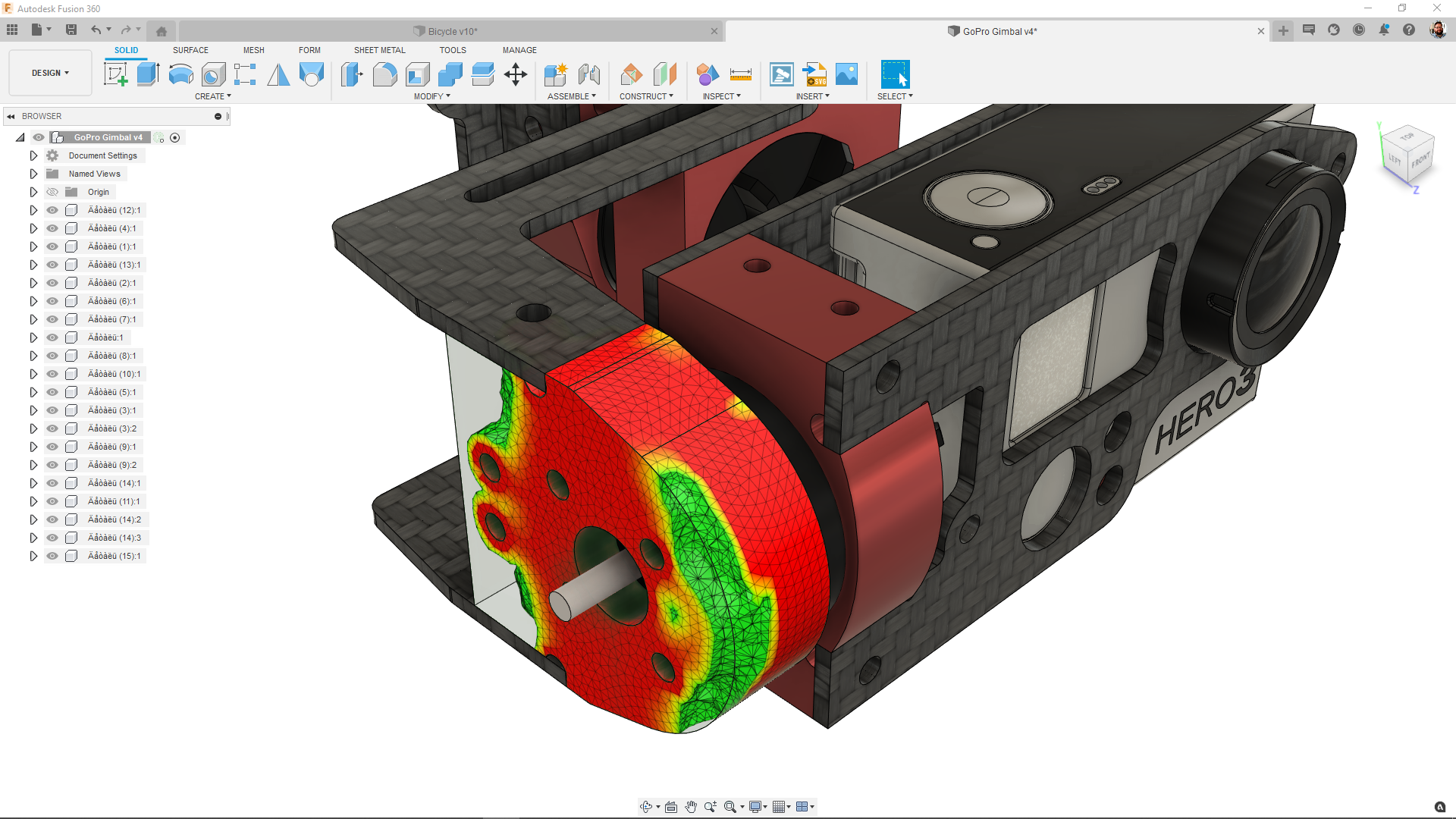Open the CONSTRUCT menu
The image size is (1456, 819).
pos(646,96)
